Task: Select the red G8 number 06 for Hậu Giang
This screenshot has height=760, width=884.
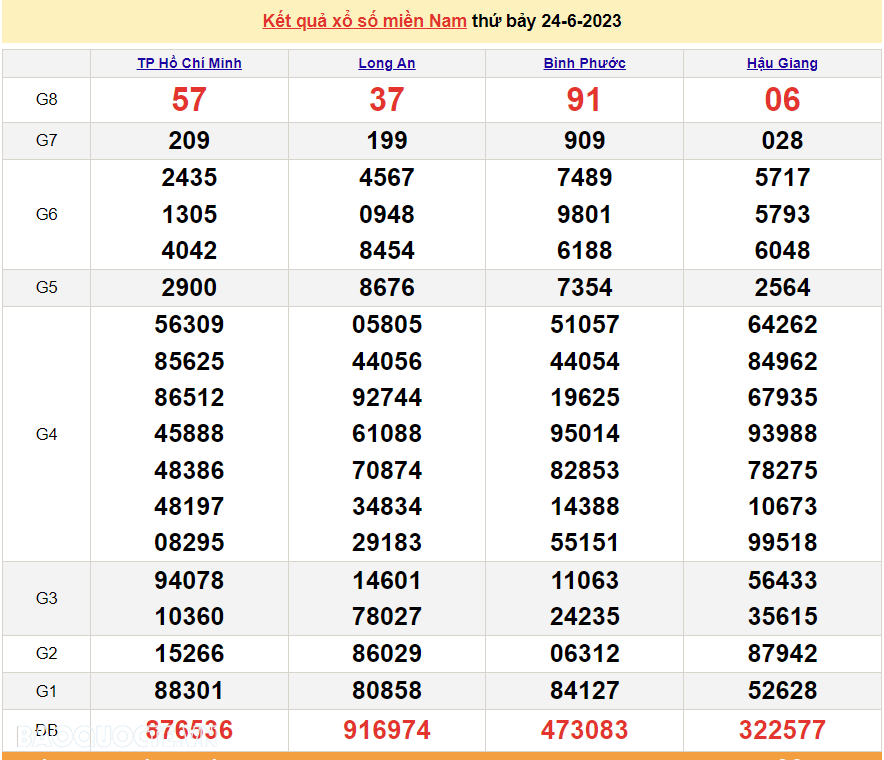Action: (782, 99)
